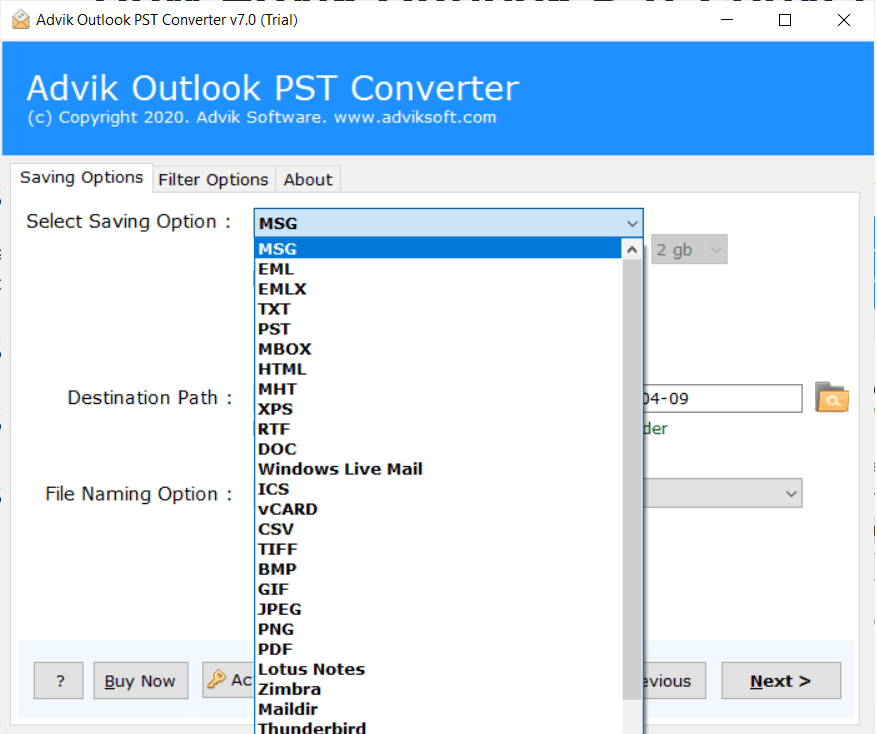Choose MHT from the dropdown list
Image resolution: width=877 pixels, height=734 pixels.
coord(438,389)
